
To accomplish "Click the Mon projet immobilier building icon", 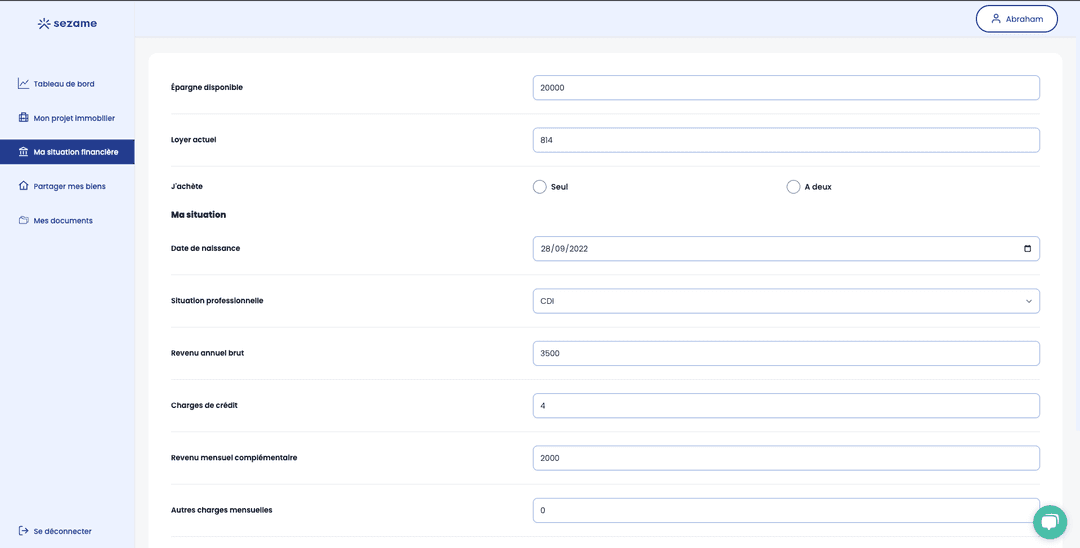I will point(23,118).
